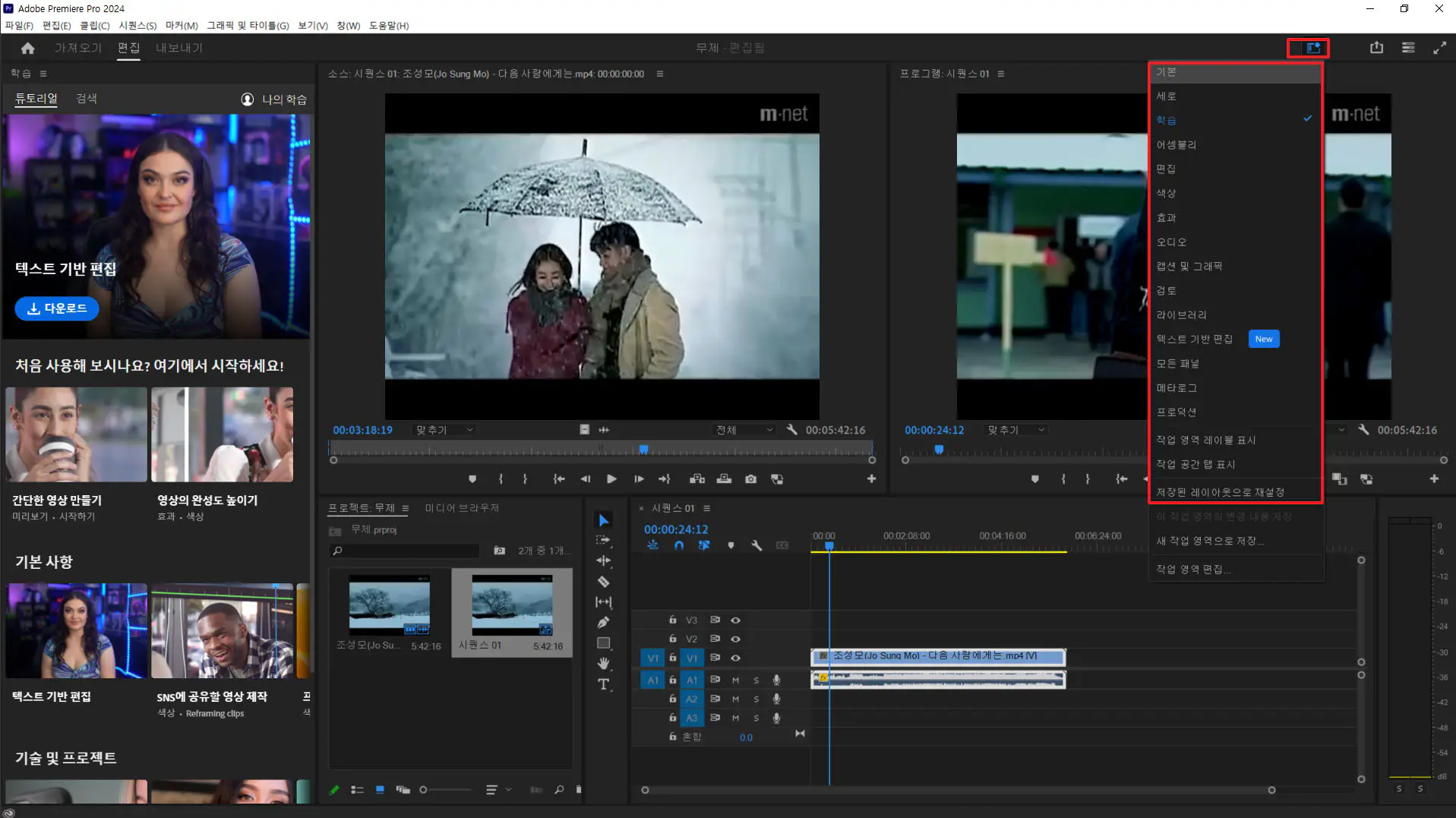Click '내보내기' in the header
The image size is (1456, 818).
[179, 48]
